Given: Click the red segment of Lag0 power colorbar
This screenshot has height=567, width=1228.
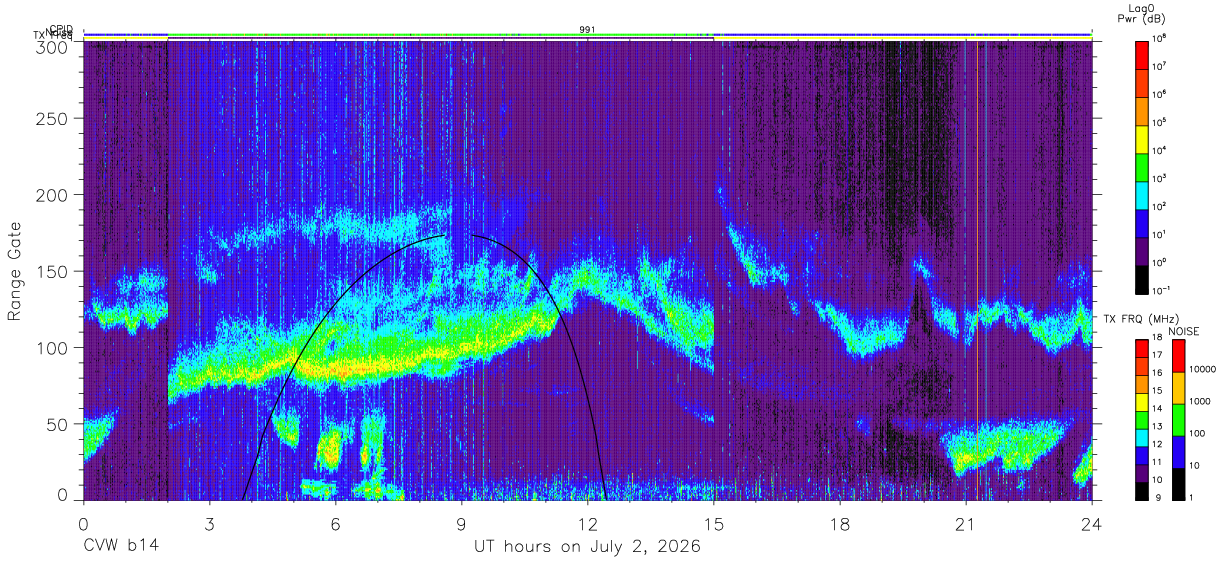Looking at the screenshot, I should (x=1141, y=54).
